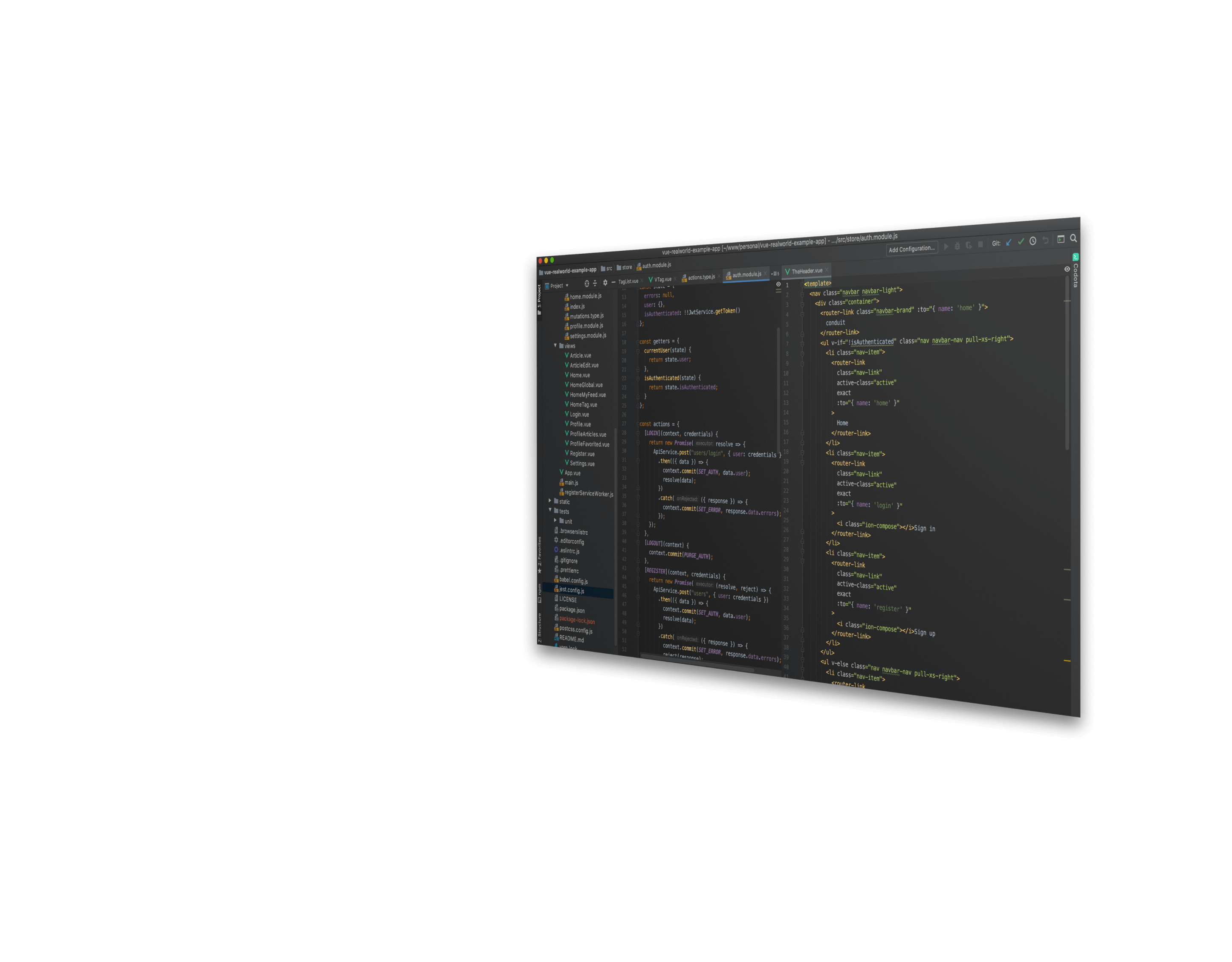The width and height of the screenshot is (1232, 962).
Task: Click the Git update project arrow icon
Action: coord(1009,243)
